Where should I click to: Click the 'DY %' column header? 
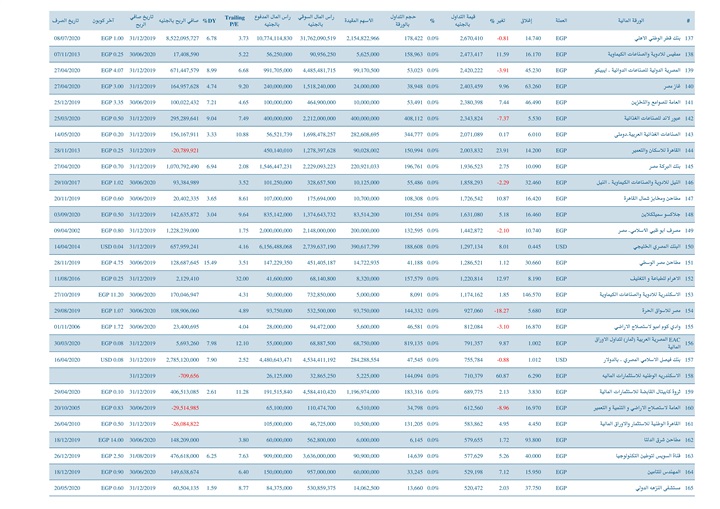coord(209,21)
